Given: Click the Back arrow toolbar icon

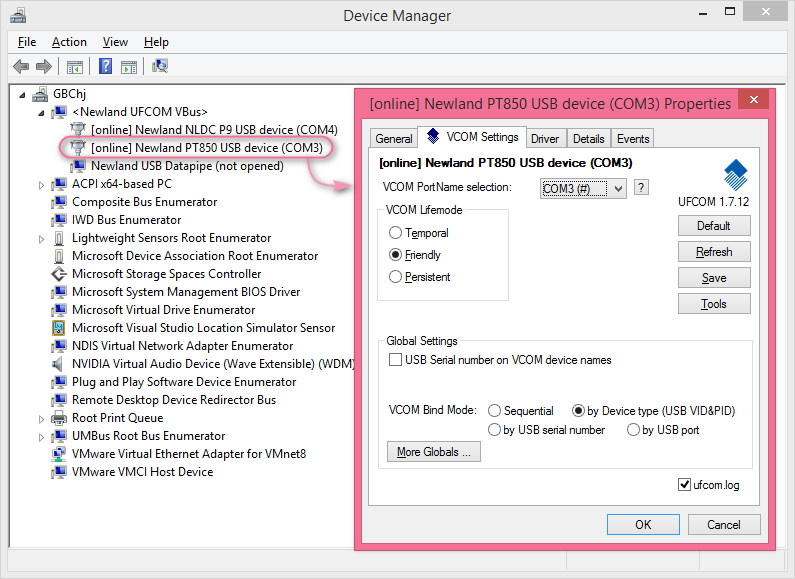Looking at the screenshot, I should [21, 66].
